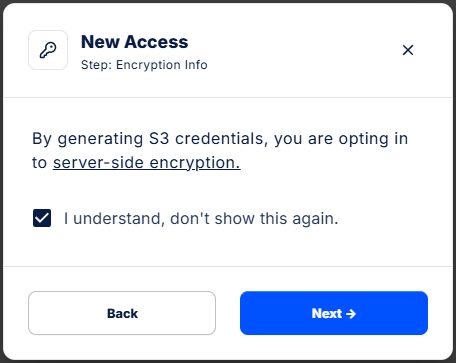
Task: Go back using the Back button
Action: [122, 313]
